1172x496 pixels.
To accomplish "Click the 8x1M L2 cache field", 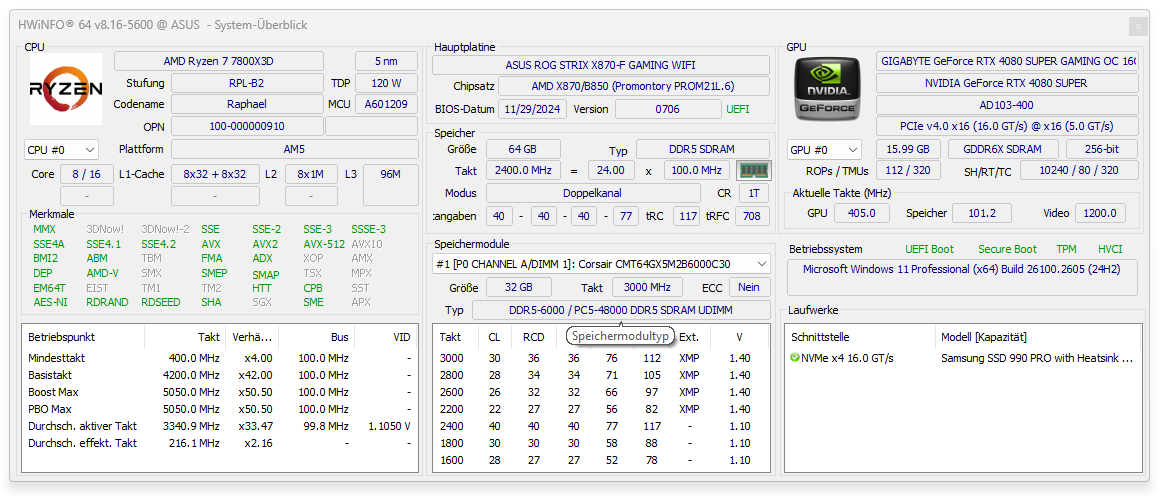I will click(311, 174).
